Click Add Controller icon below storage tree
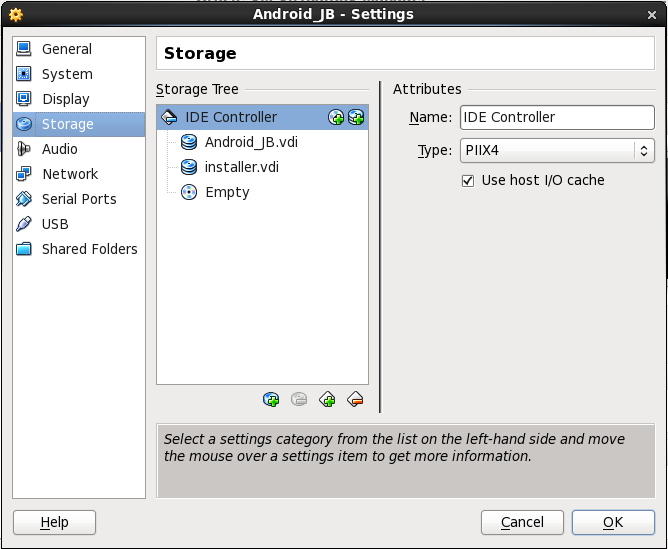 point(327,400)
